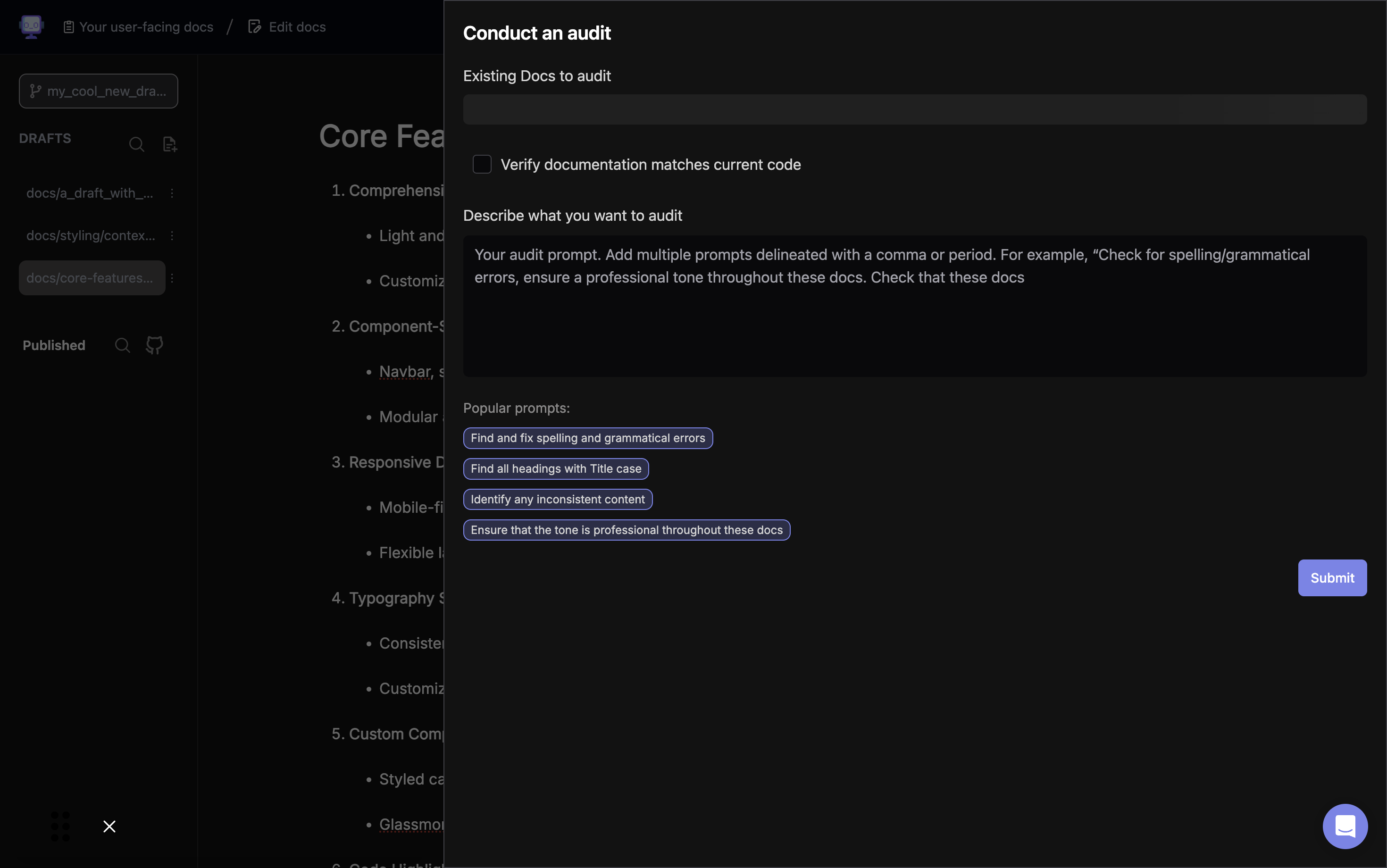Open the GitHub icon next to Published
The width and height of the screenshot is (1387, 868).
pyautogui.click(x=154, y=345)
